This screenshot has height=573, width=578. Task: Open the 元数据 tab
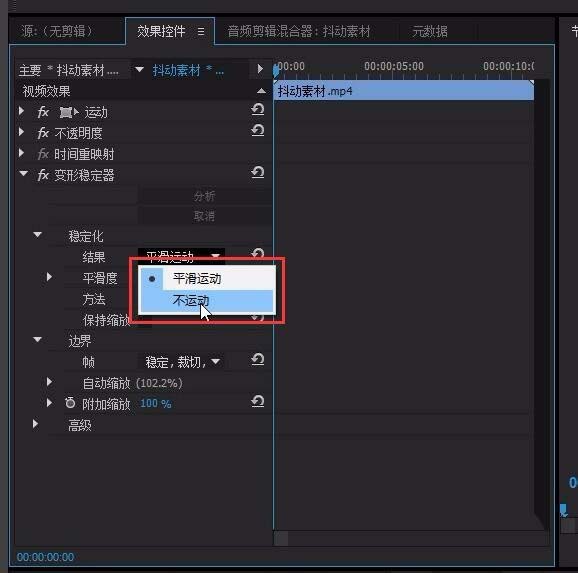pyautogui.click(x=430, y=31)
